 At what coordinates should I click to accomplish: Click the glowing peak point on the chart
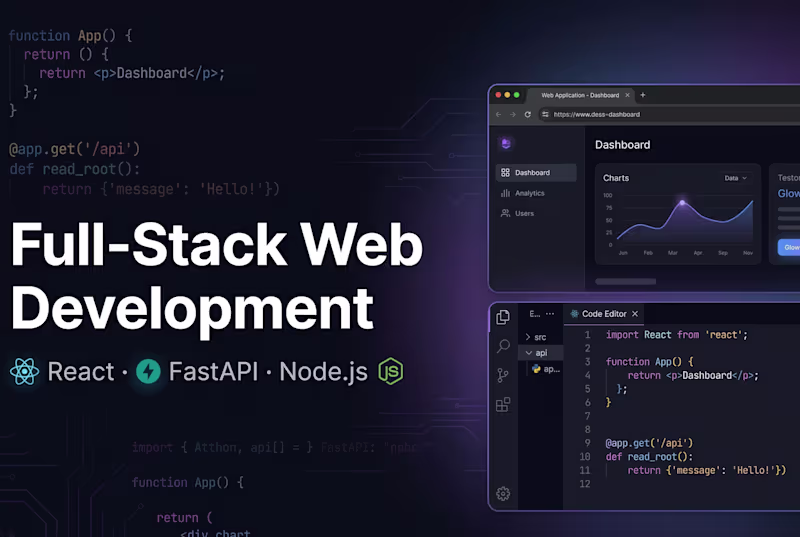pyautogui.click(x=682, y=203)
